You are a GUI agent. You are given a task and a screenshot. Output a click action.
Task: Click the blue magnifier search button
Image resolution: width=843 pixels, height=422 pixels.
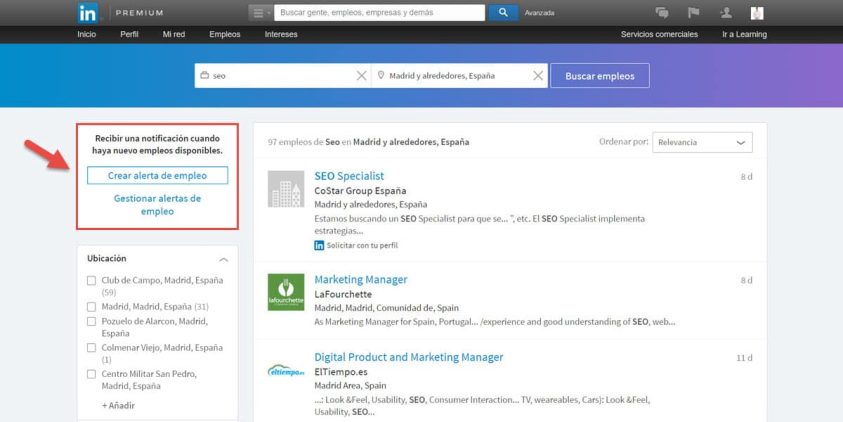(x=503, y=13)
